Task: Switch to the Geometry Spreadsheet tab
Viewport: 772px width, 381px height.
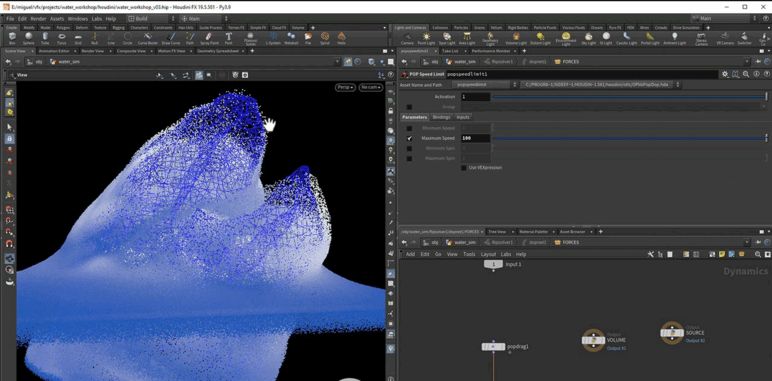Action: pos(218,51)
